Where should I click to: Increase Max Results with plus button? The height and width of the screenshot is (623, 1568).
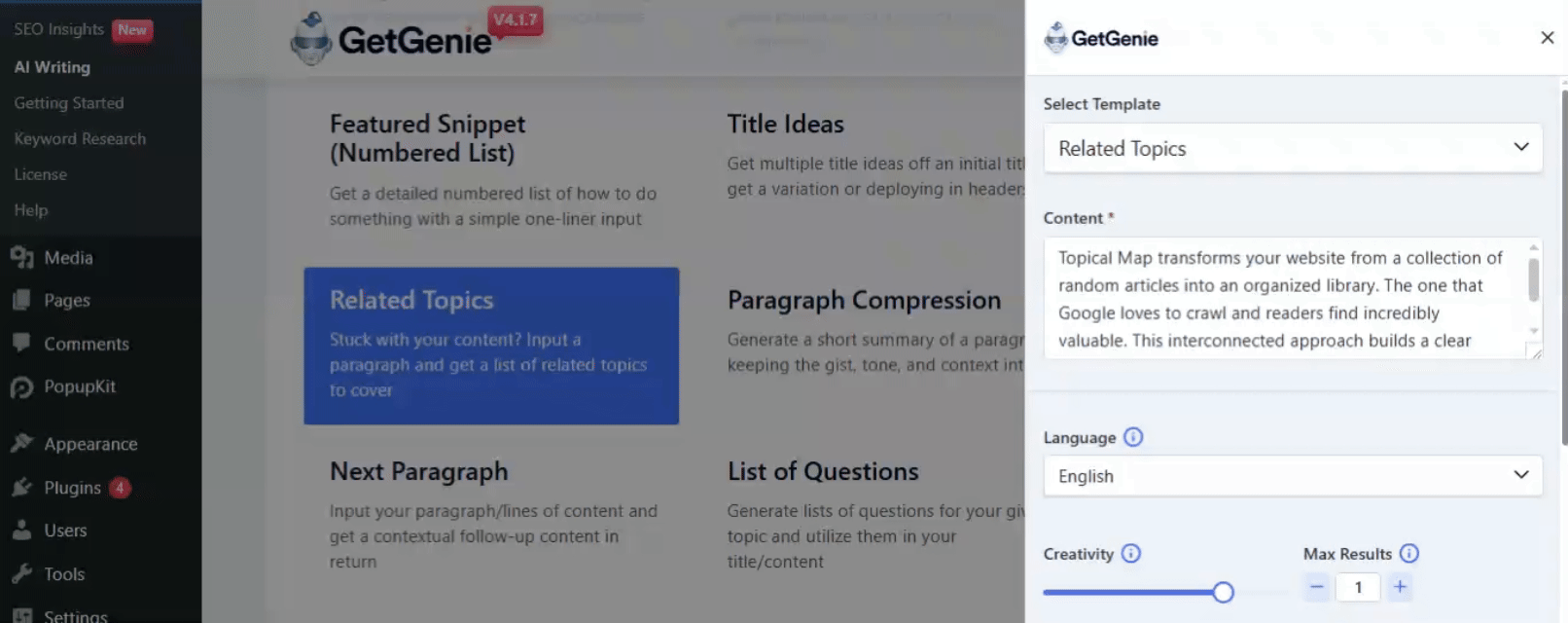(x=1400, y=587)
